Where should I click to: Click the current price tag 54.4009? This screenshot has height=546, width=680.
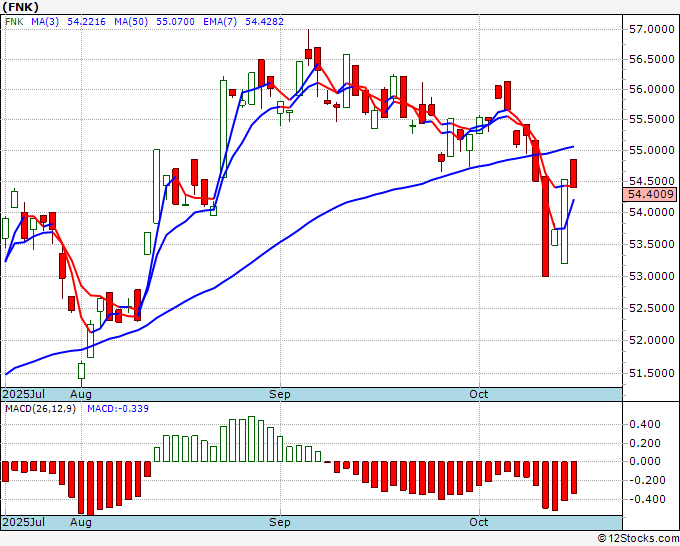[649, 194]
